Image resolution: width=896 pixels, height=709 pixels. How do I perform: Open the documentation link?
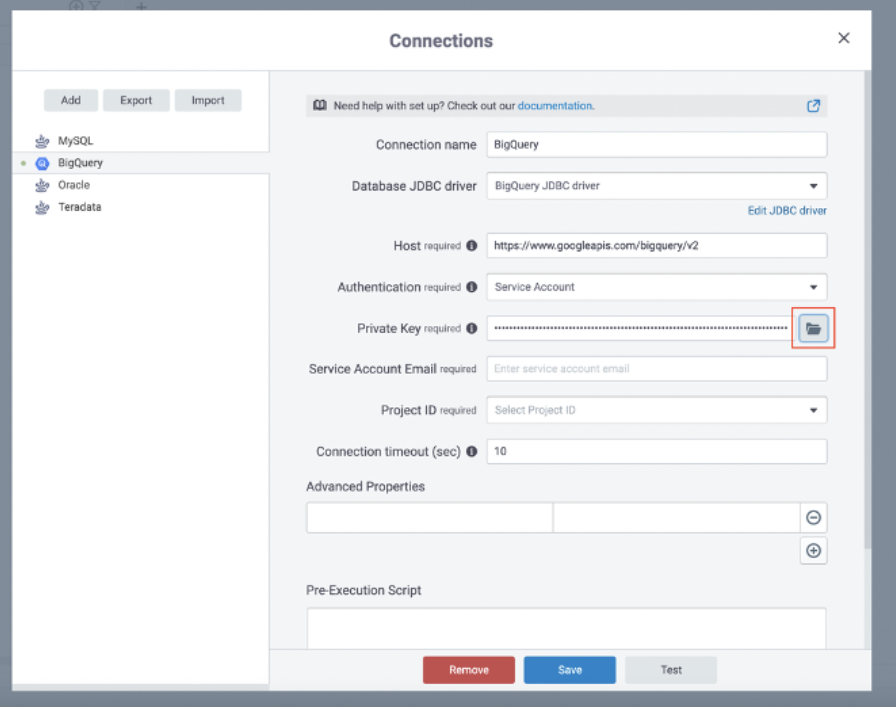click(555, 106)
